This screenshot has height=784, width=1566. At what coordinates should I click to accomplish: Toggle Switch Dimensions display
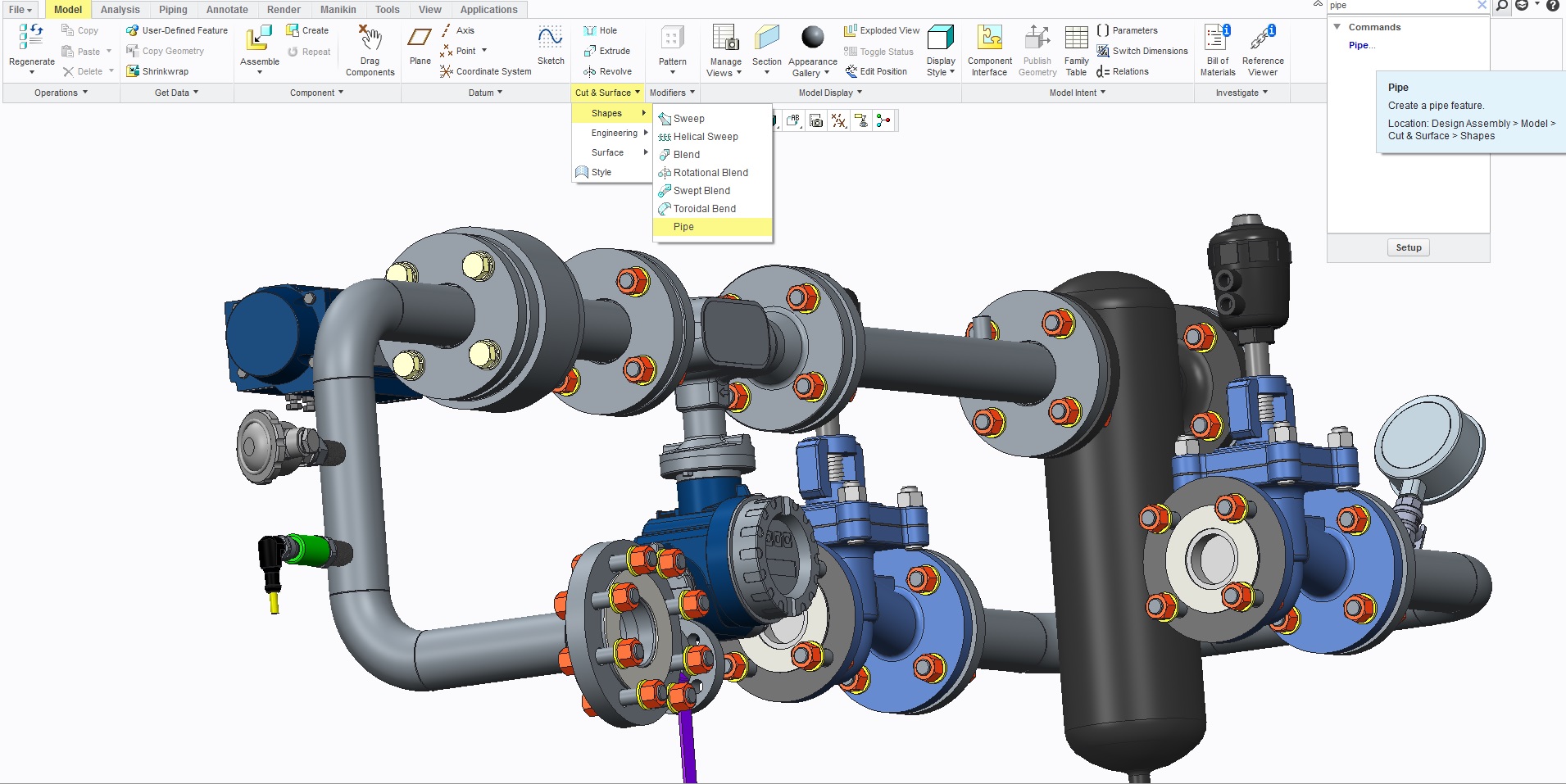(x=1142, y=51)
